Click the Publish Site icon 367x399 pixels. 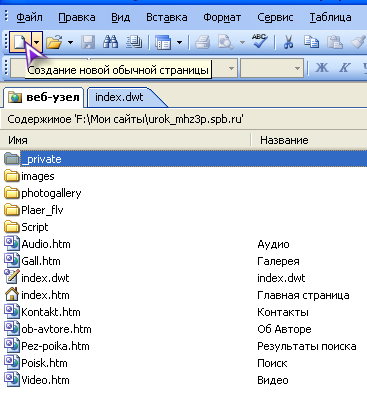click(x=134, y=42)
